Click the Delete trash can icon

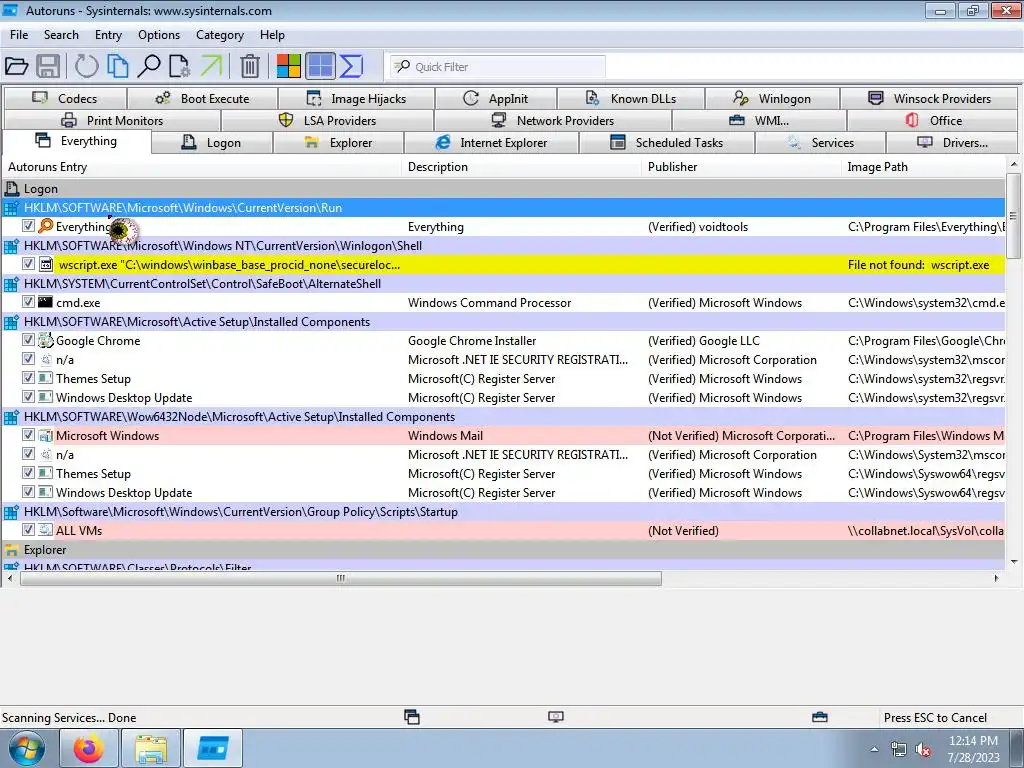click(x=249, y=67)
